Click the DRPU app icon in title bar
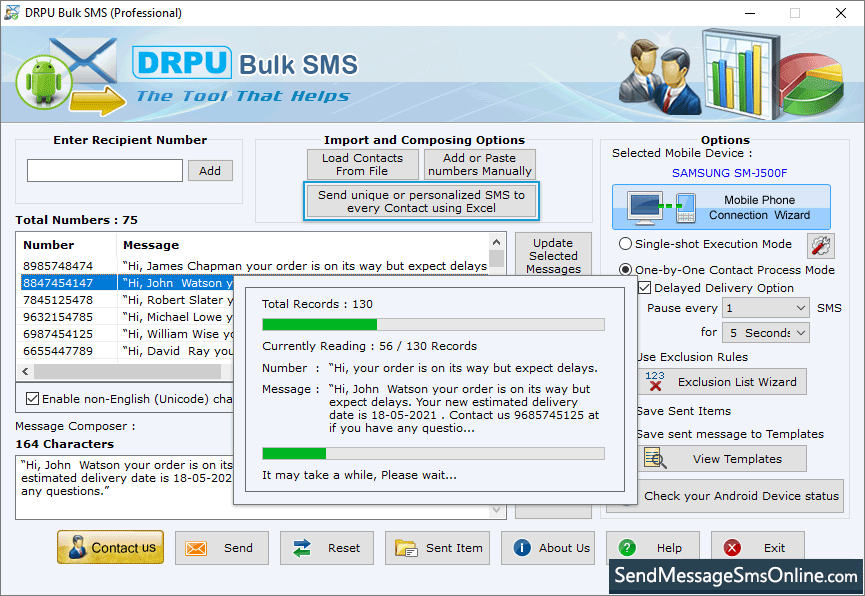This screenshot has height=596, width=865. pos(12,12)
